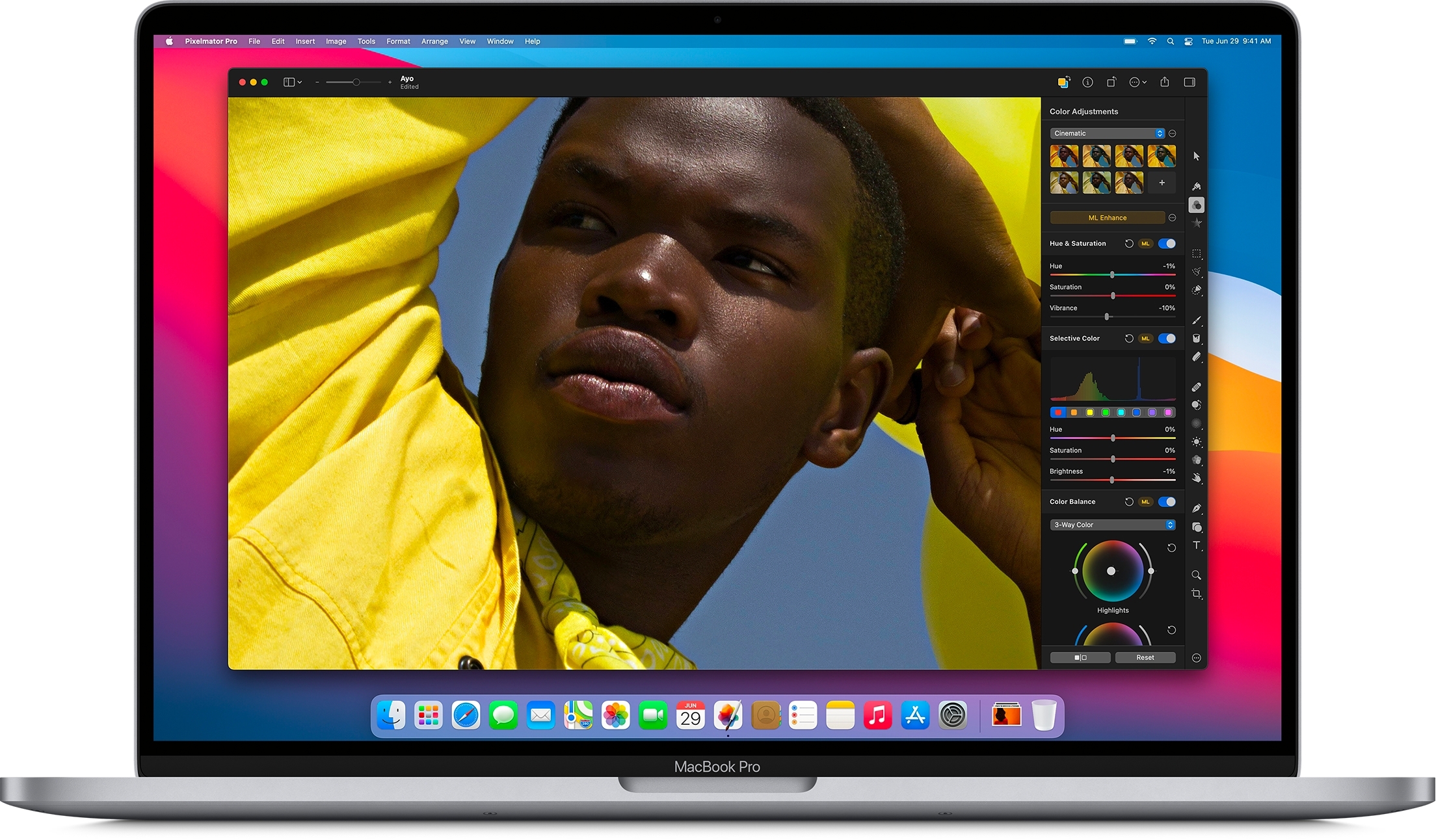Viewport: 1436px width, 840px height.
Task: Select the Zoom magnifier tool
Action: click(1196, 575)
